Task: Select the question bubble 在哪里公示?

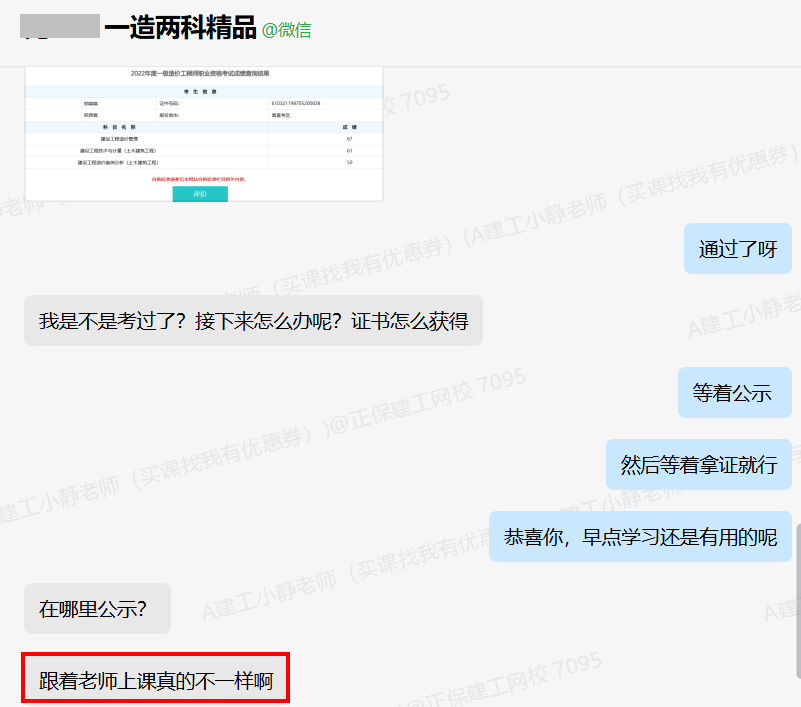Action: coord(97,607)
